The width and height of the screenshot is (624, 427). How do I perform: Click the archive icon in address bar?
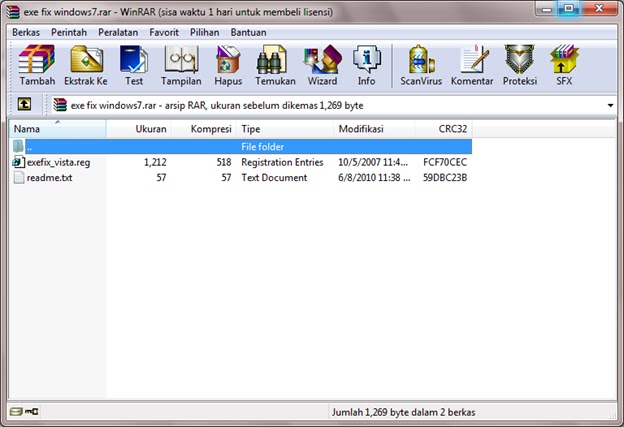[60, 105]
